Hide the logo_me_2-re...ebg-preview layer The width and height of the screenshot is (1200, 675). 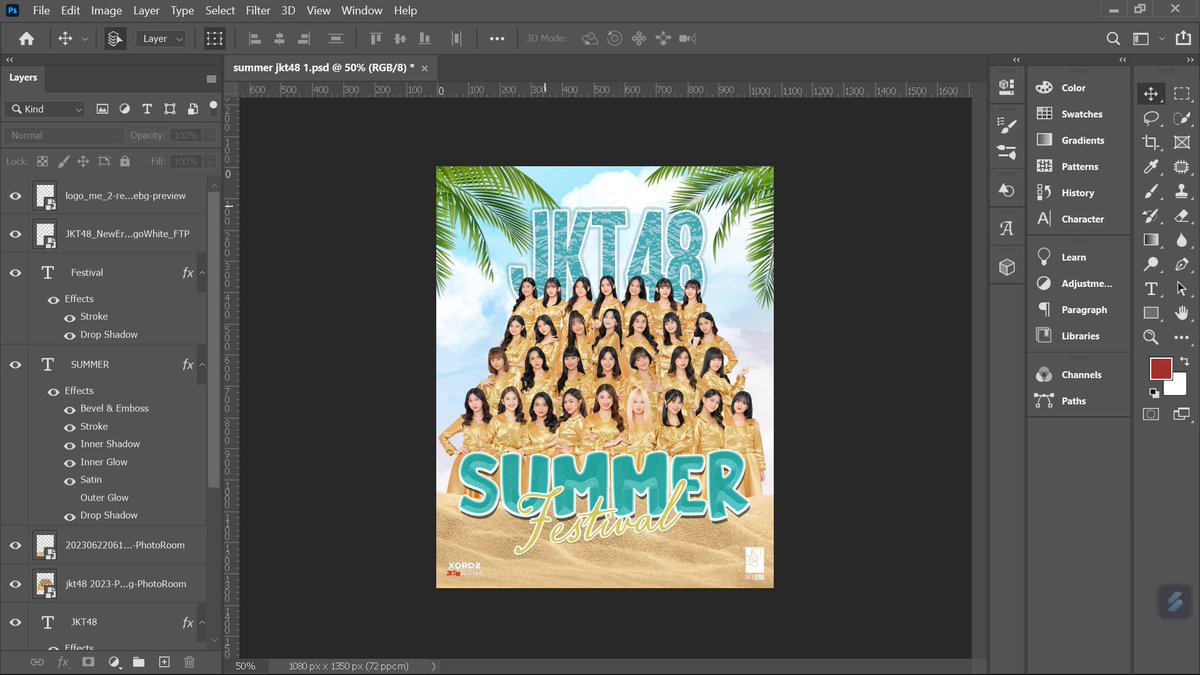(15, 196)
